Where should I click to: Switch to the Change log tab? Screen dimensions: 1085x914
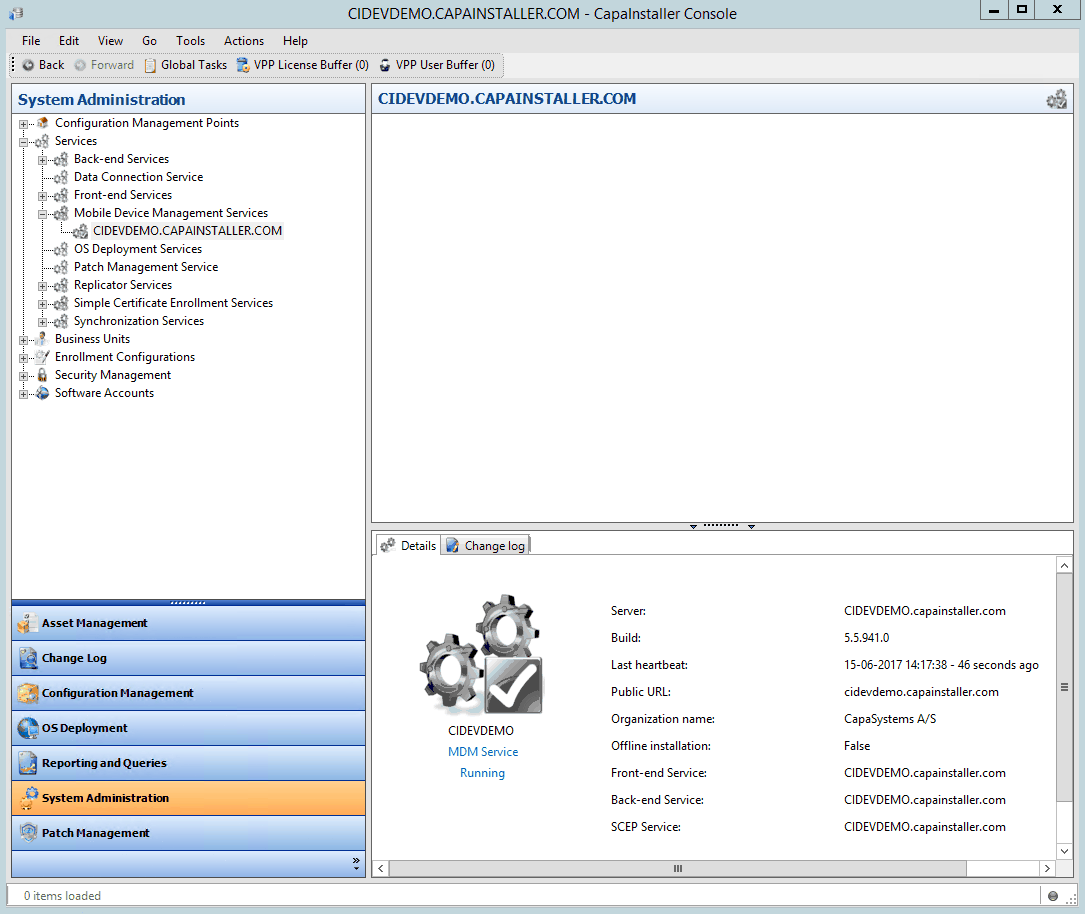click(486, 546)
